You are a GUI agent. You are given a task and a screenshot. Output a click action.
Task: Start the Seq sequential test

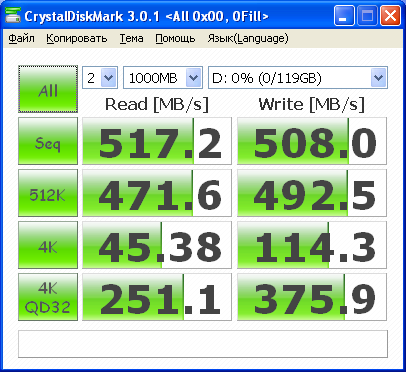(48, 141)
